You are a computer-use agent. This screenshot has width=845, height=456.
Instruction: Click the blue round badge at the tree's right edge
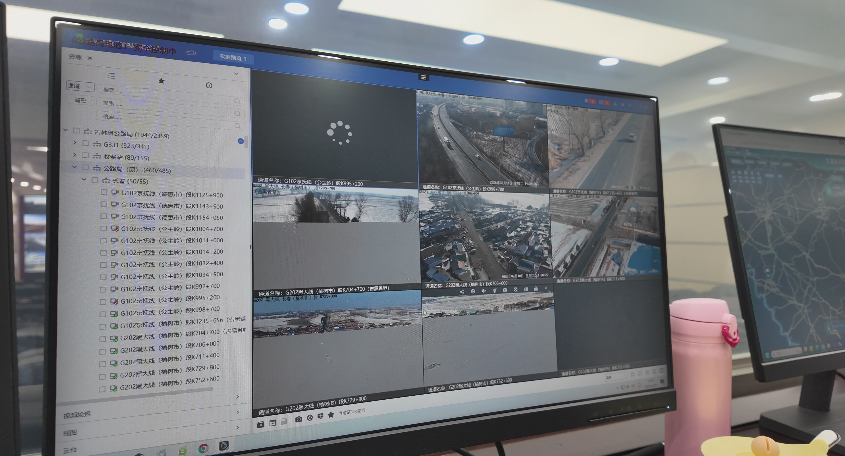(x=241, y=142)
